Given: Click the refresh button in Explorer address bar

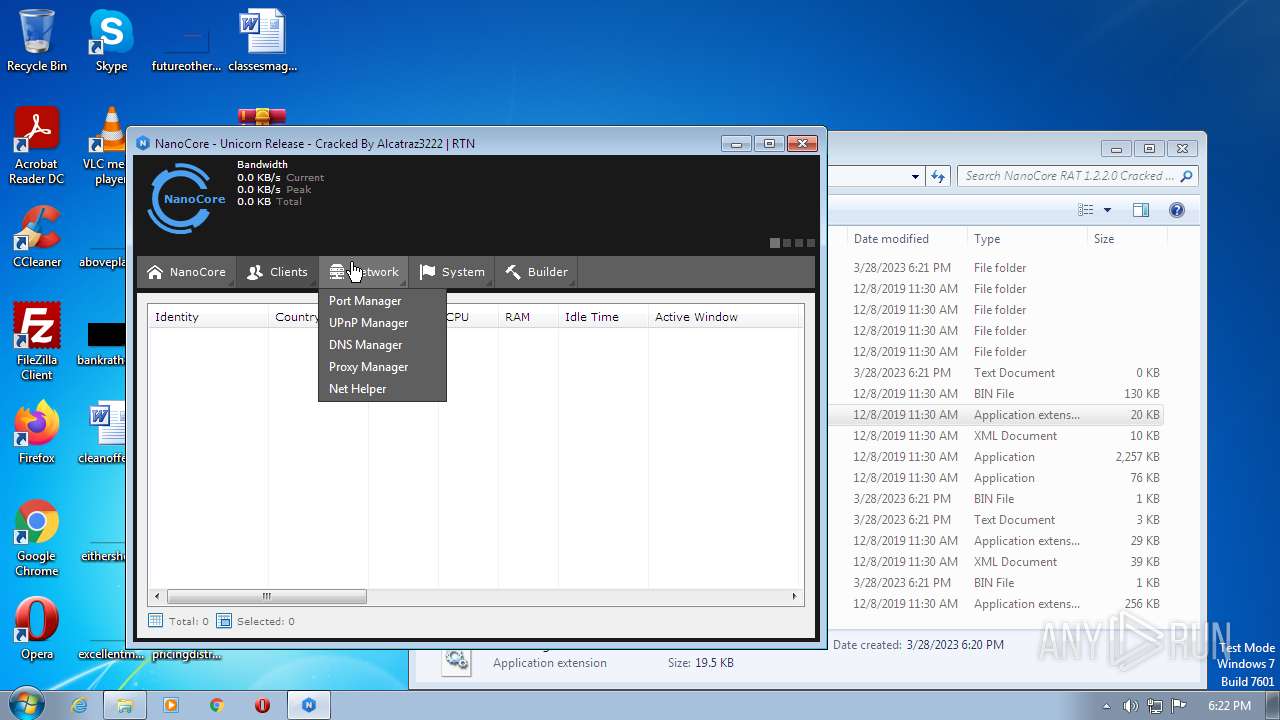Looking at the screenshot, I should coord(937,176).
